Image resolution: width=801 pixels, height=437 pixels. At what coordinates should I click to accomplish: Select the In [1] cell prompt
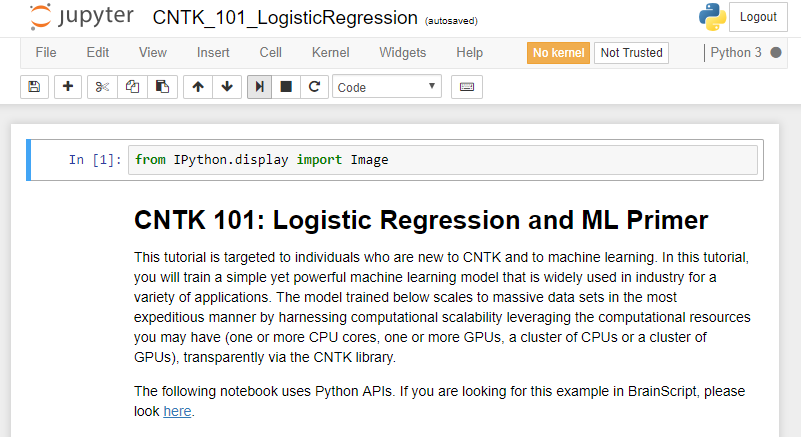tap(95, 160)
